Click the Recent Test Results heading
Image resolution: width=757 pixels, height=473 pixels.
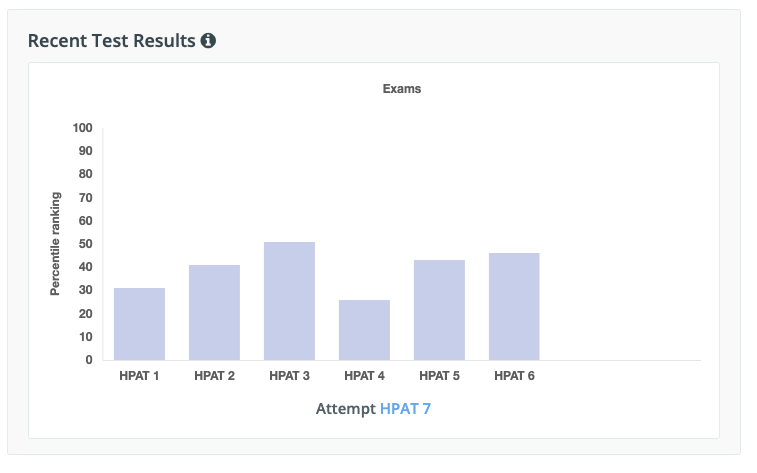(x=111, y=41)
